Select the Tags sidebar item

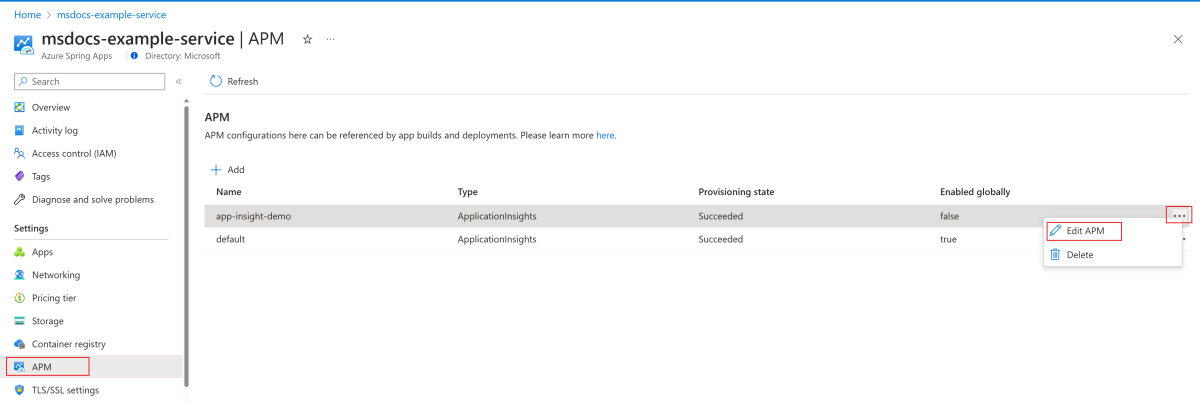pos(40,176)
